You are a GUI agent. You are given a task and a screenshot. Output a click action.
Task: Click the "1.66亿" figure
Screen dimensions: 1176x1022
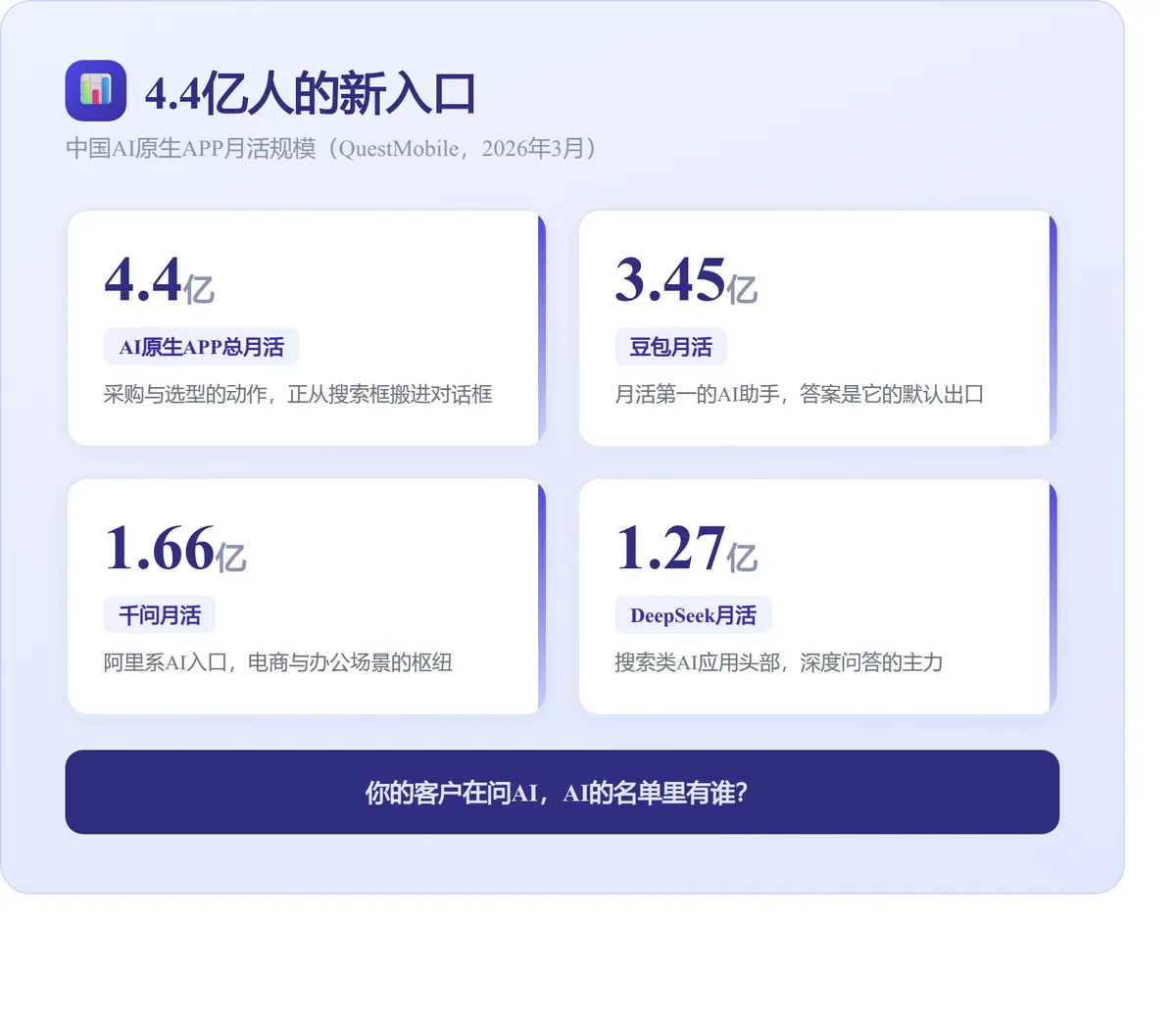(x=174, y=549)
